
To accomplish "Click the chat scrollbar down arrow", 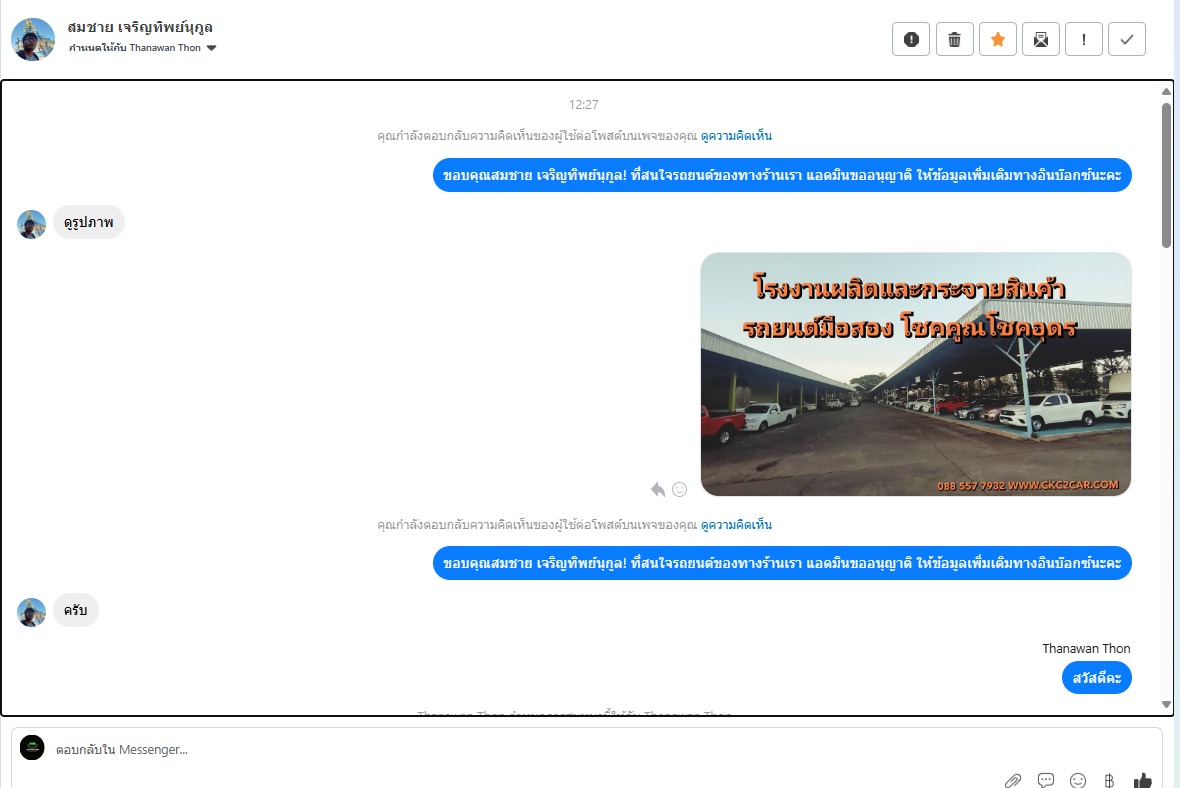I will tap(1166, 704).
